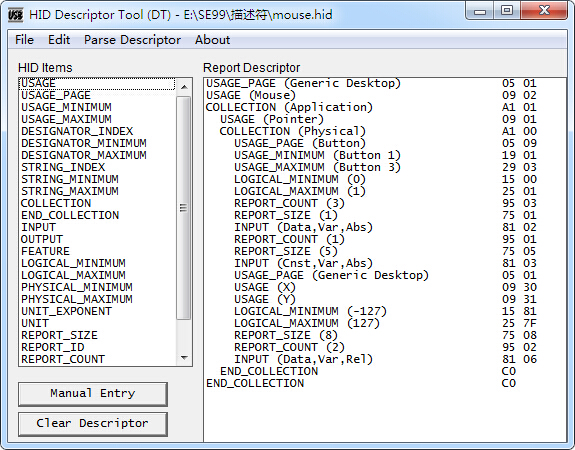Select LOGICAL_MAXIMUM in HID Items list

(x=97, y=275)
